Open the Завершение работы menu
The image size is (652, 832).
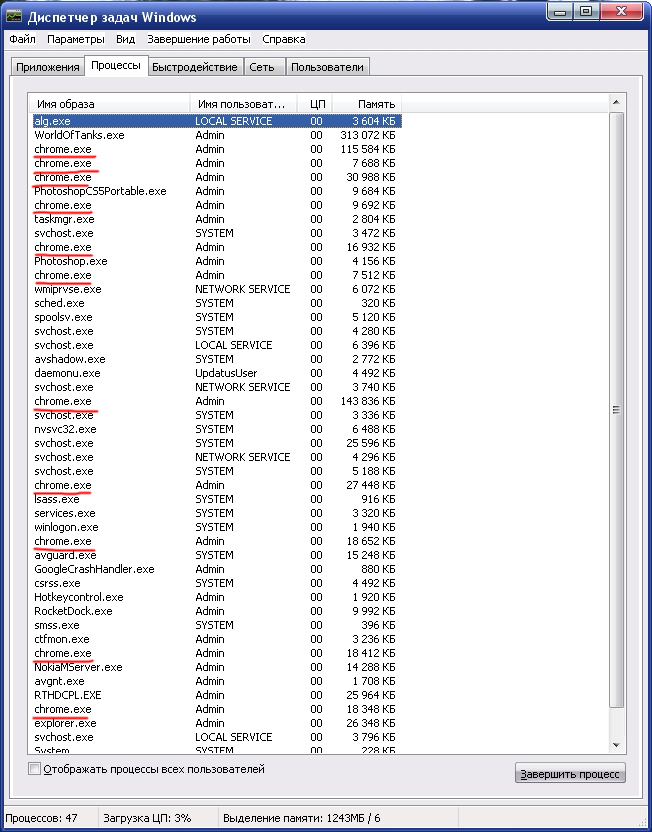coord(198,39)
